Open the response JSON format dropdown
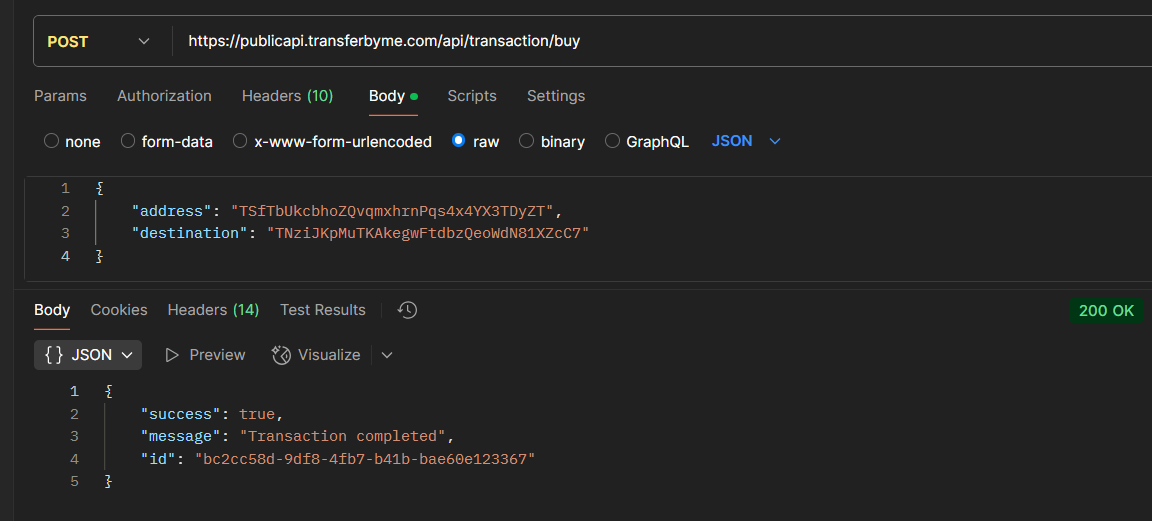 tap(127, 355)
